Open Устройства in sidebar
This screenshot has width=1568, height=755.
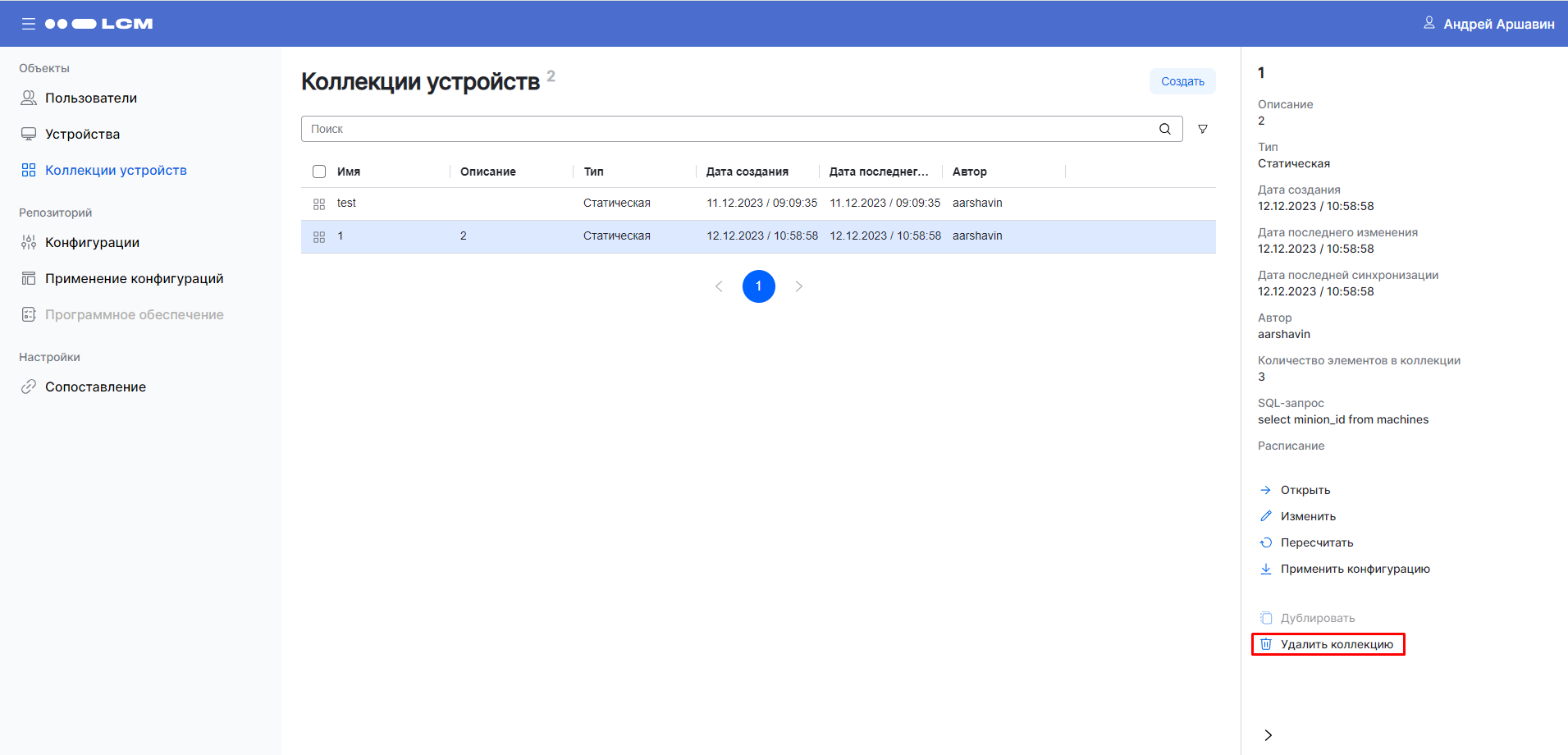click(x=82, y=134)
